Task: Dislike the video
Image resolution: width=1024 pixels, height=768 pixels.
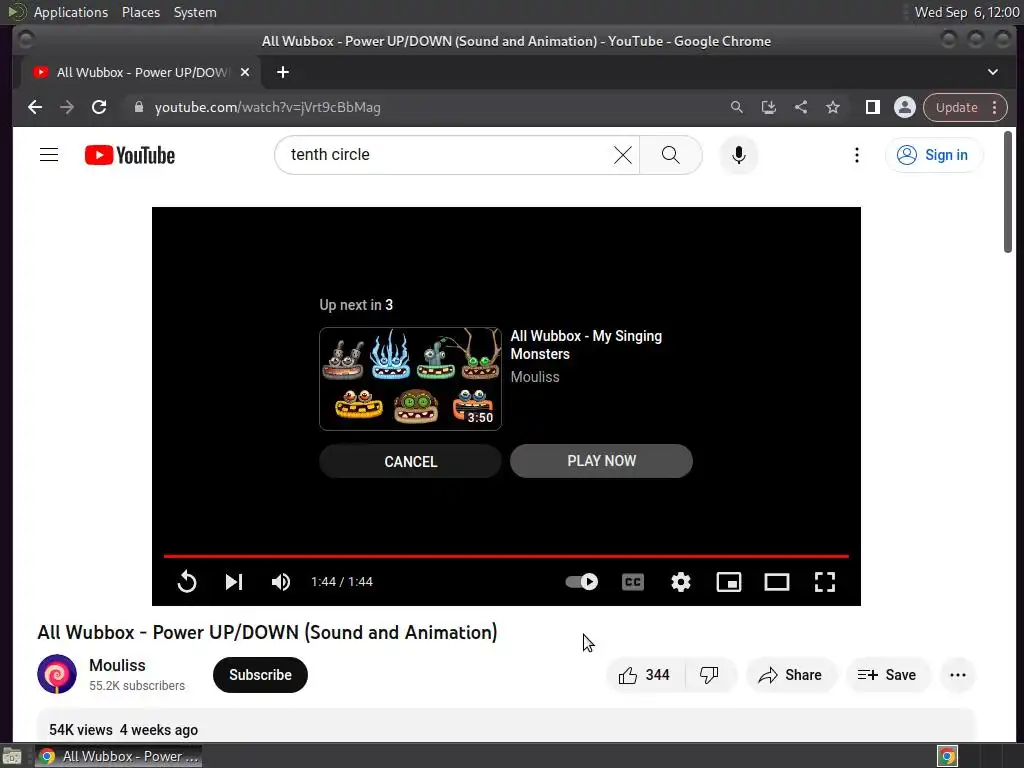Action: (x=709, y=675)
